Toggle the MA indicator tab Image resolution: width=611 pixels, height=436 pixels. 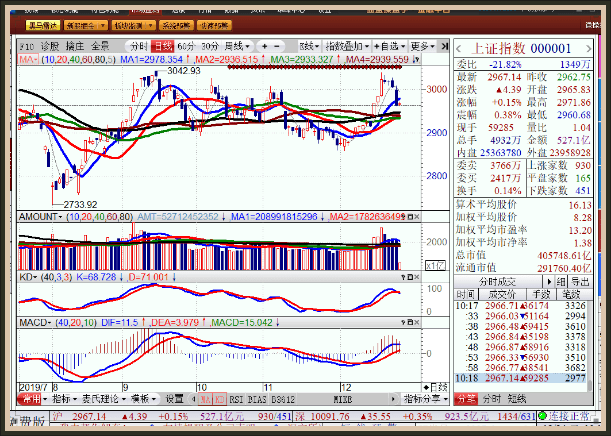205,399
